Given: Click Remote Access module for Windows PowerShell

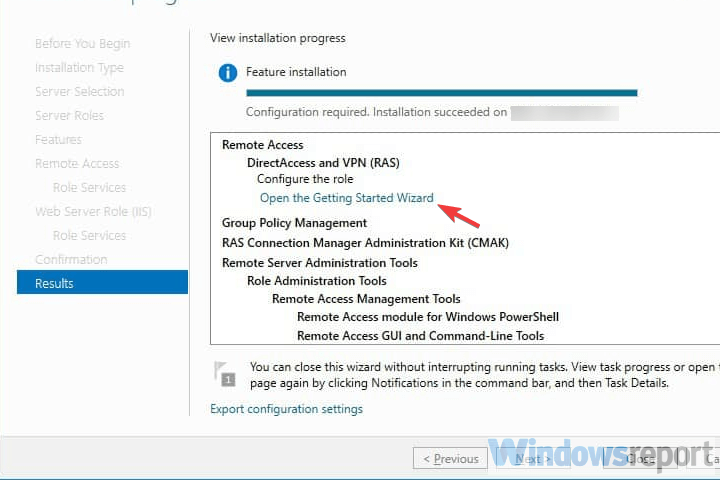Looking at the screenshot, I should pyautogui.click(x=428, y=317).
